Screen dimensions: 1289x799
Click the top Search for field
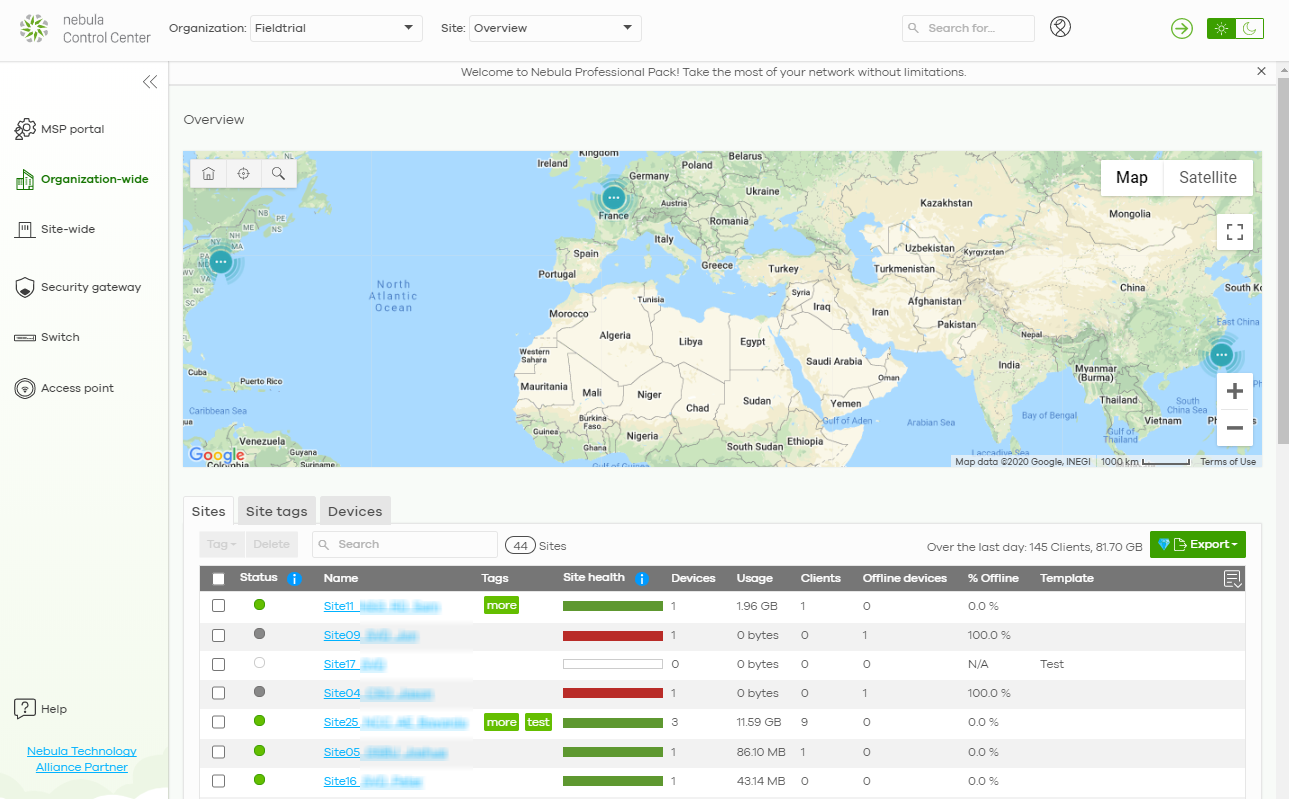pos(968,28)
